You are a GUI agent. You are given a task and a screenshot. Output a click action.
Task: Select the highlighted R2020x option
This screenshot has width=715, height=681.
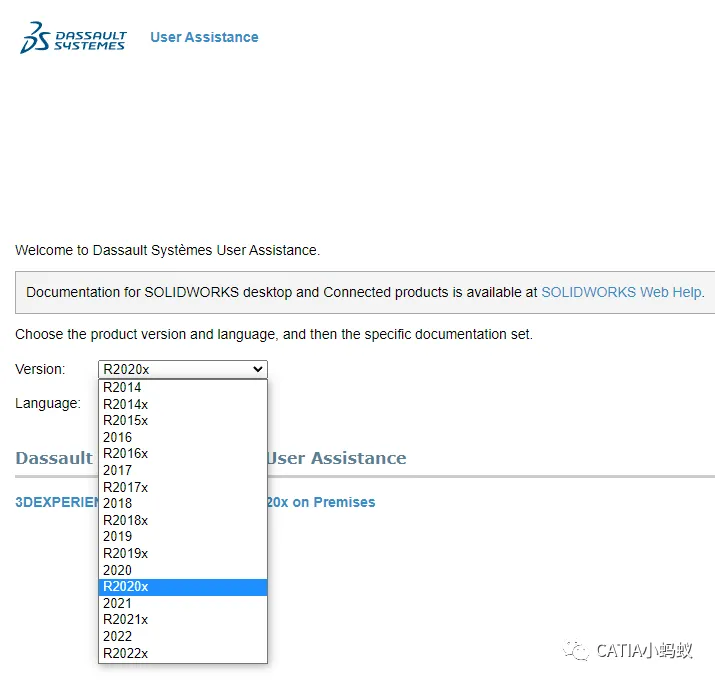click(x=182, y=587)
